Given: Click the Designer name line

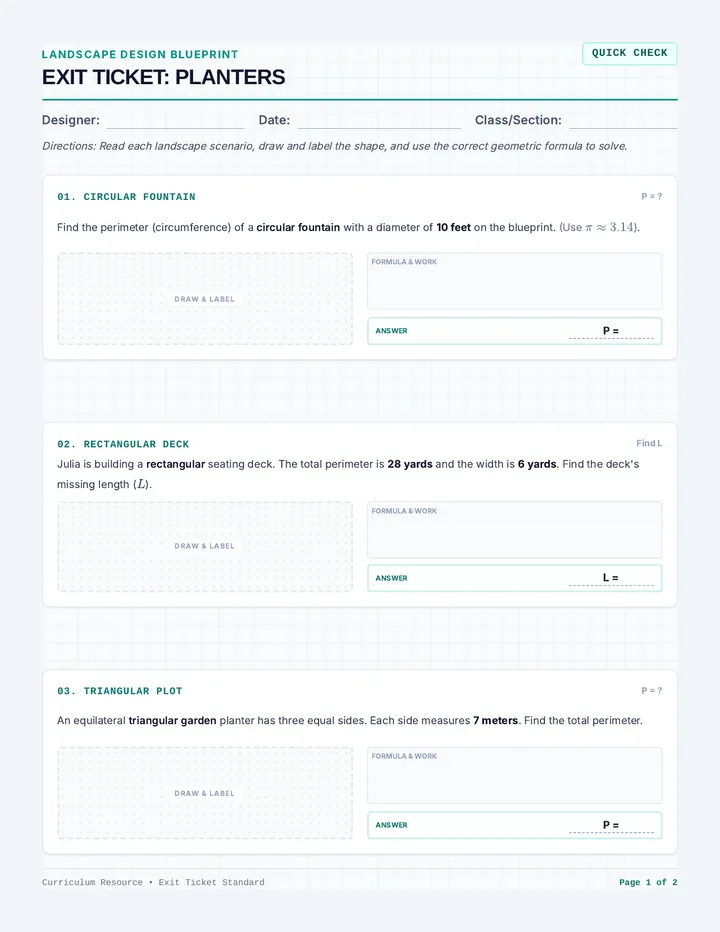Looking at the screenshot, I should coord(175,121).
